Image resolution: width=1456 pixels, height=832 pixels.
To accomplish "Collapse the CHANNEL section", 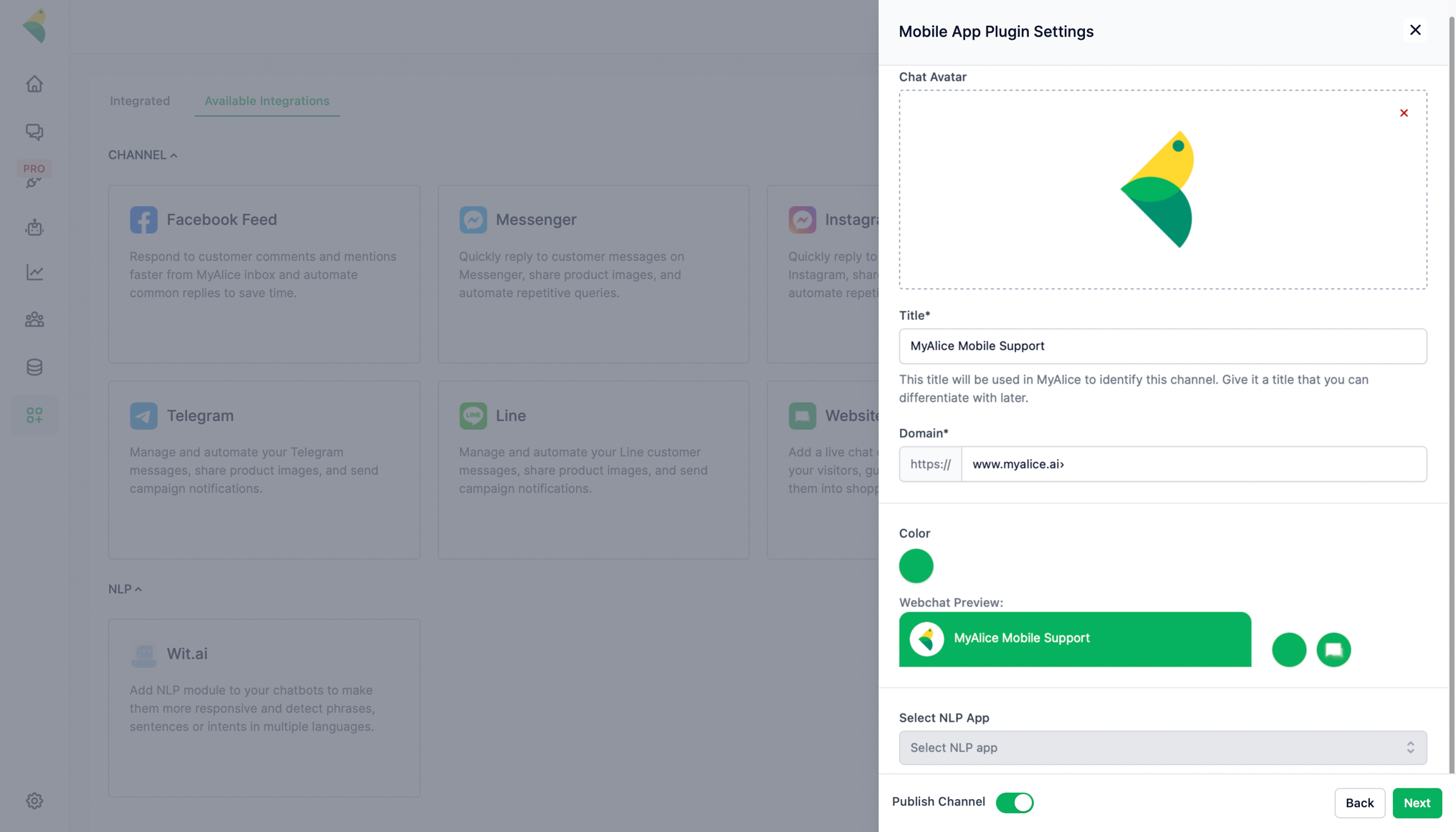I will (142, 155).
